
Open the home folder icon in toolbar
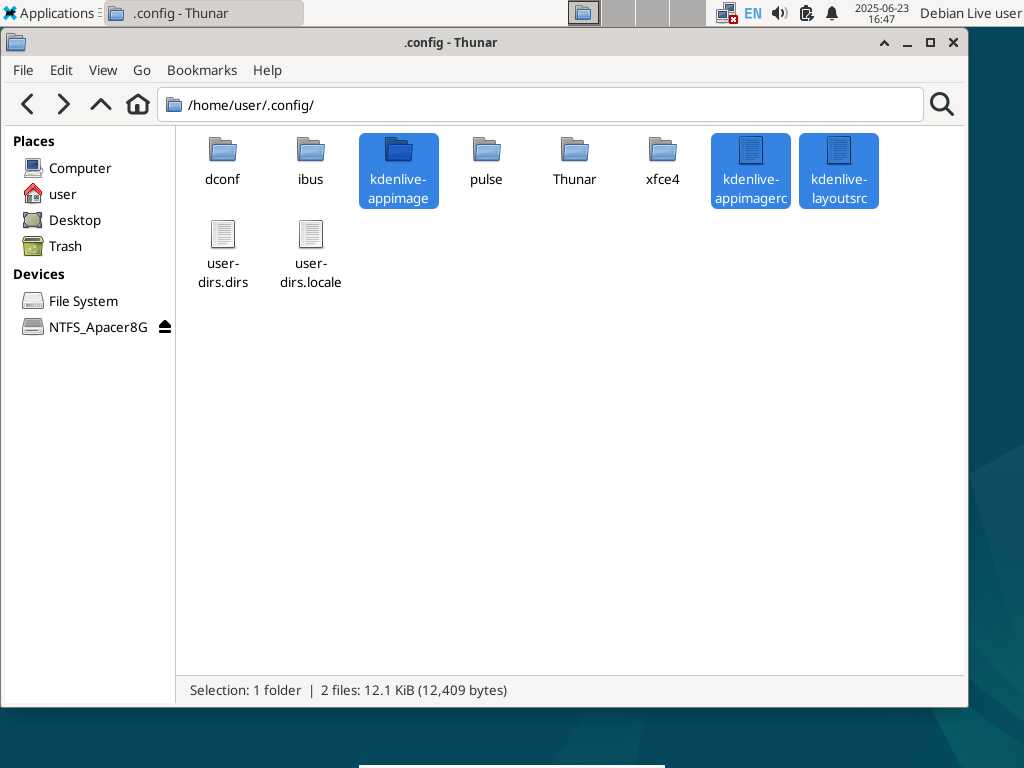138,104
